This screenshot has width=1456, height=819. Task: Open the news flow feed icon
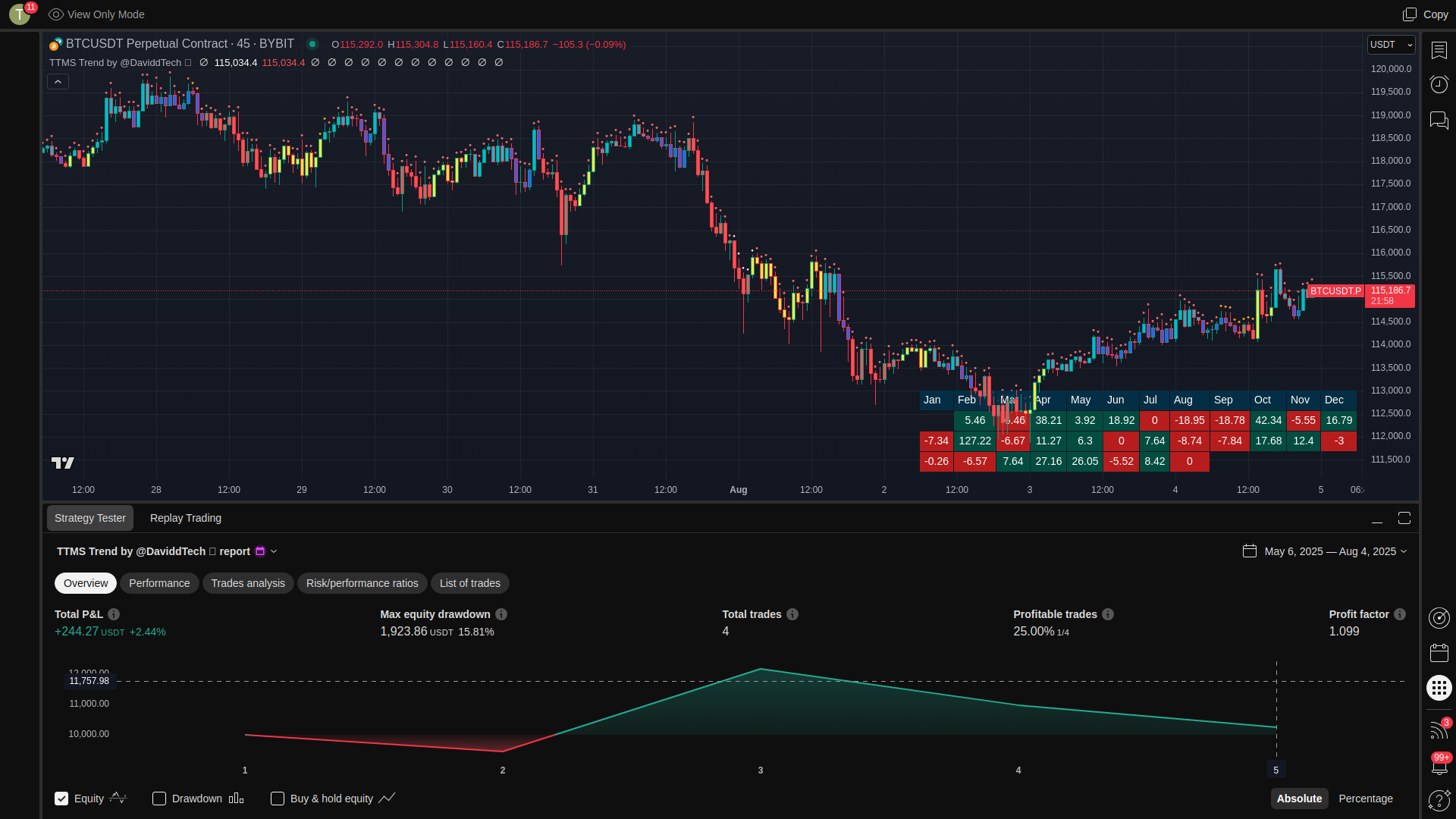(x=1439, y=729)
